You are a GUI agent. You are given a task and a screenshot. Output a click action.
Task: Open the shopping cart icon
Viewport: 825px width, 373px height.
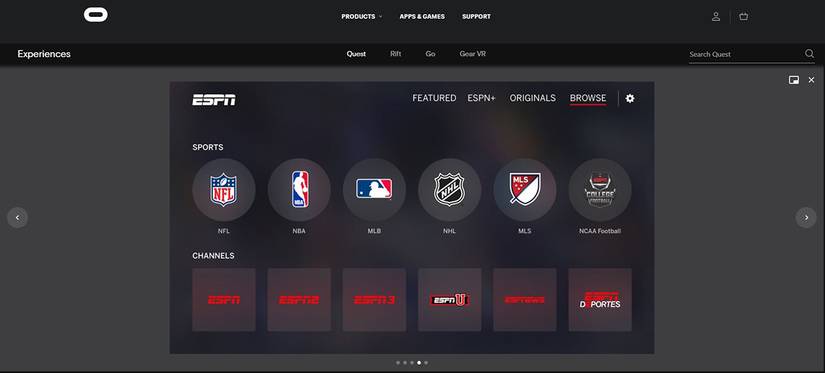743,17
